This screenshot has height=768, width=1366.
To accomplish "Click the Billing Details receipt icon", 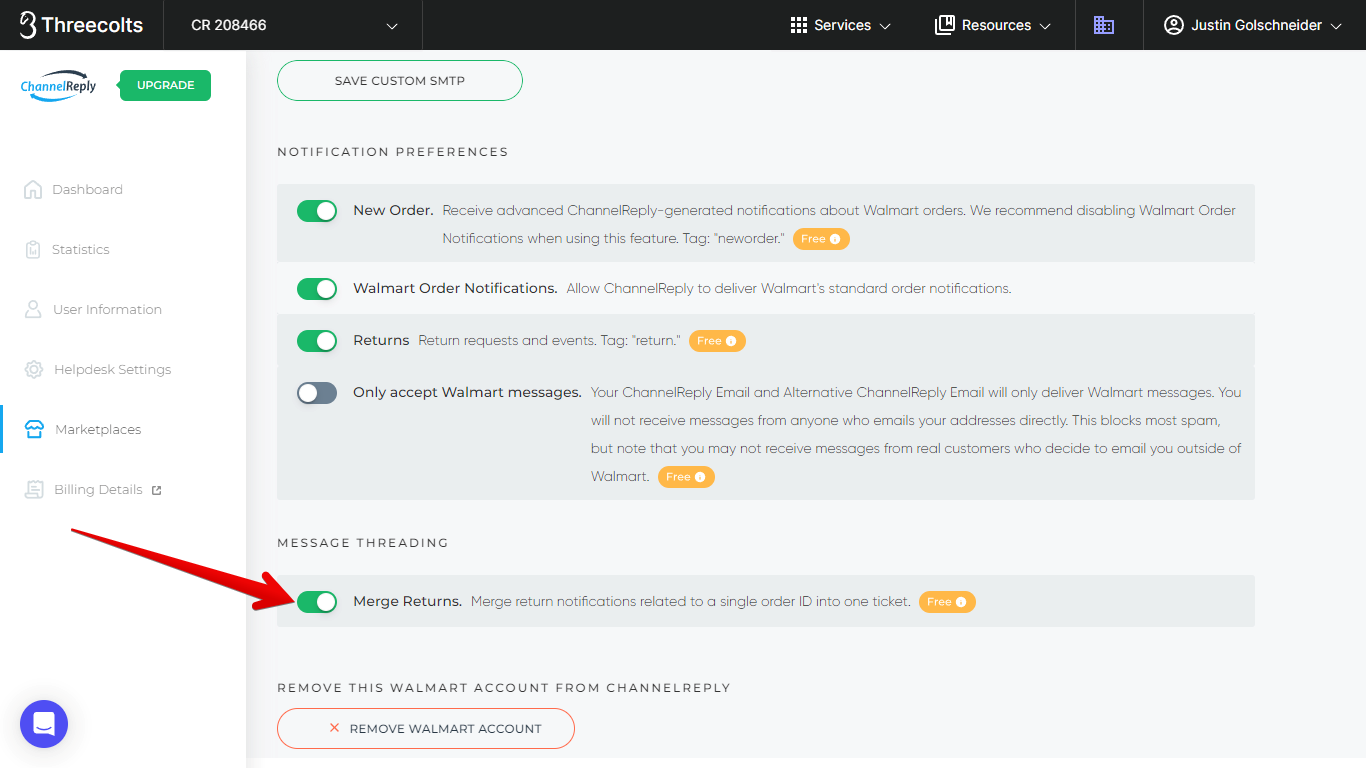I will click(x=35, y=489).
